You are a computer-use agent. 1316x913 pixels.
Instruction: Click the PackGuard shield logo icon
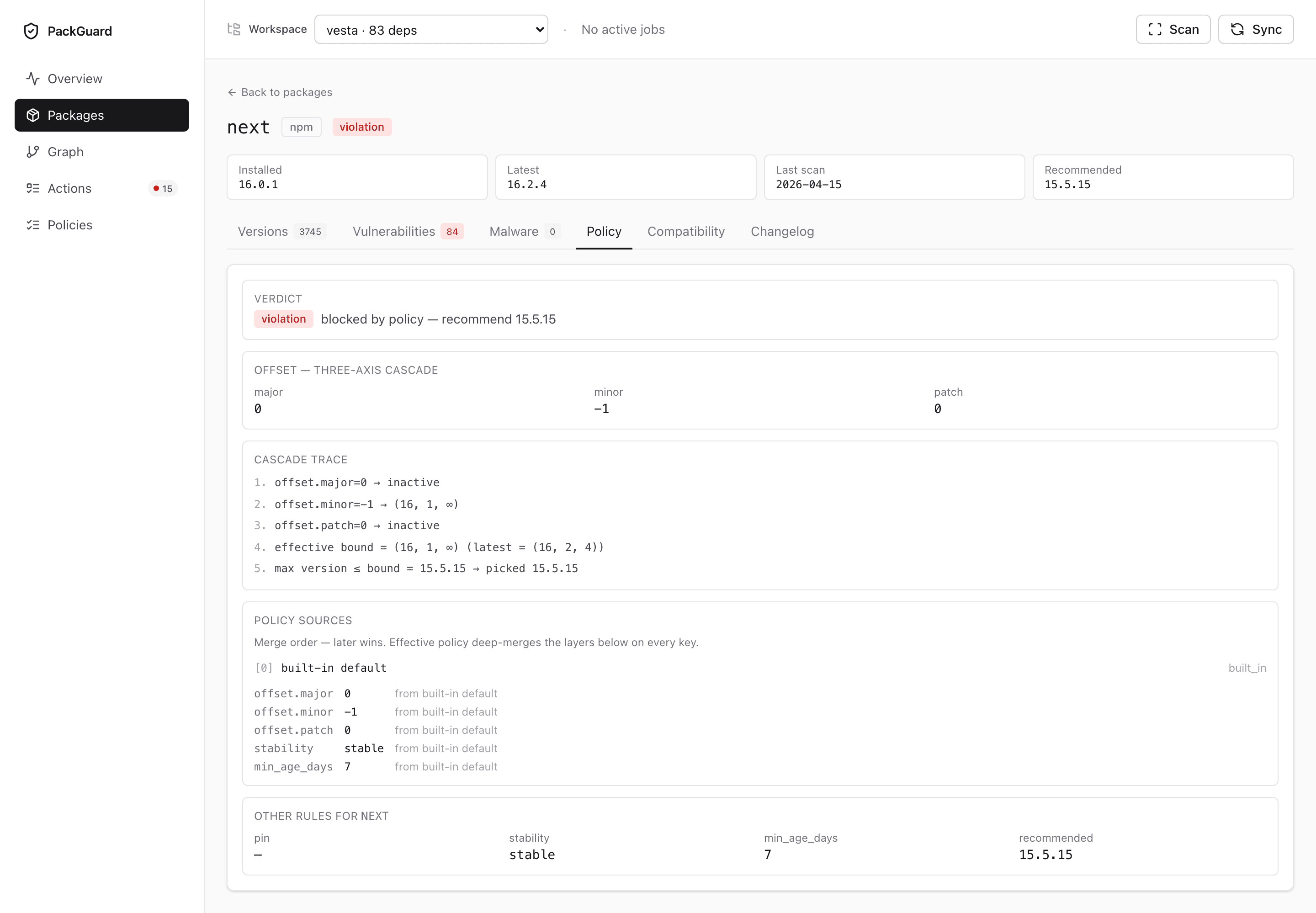(32, 31)
